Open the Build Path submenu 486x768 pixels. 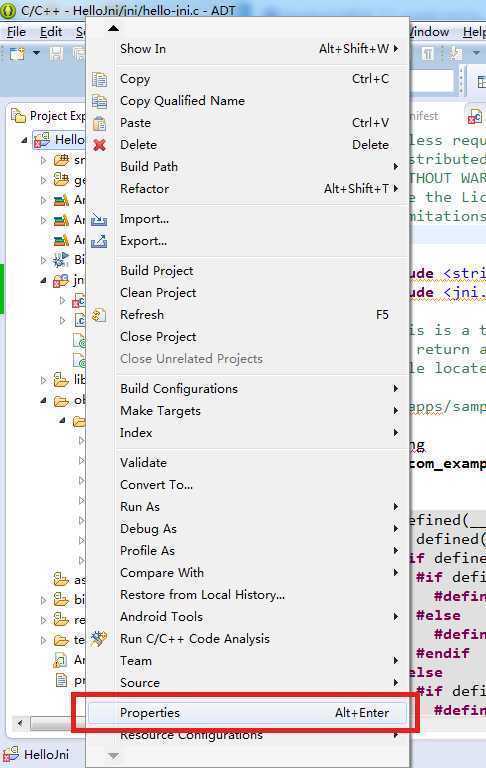click(248, 167)
